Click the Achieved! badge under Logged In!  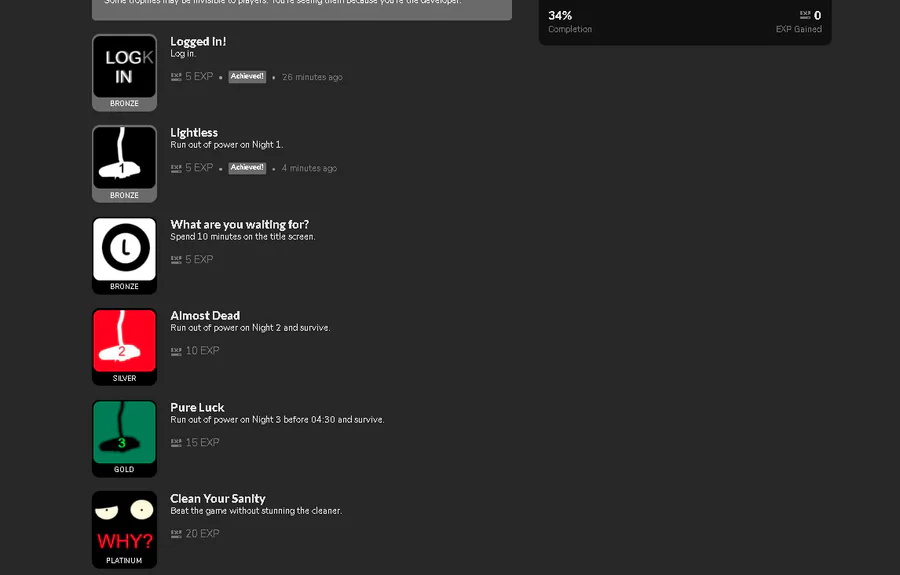(x=247, y=77)
